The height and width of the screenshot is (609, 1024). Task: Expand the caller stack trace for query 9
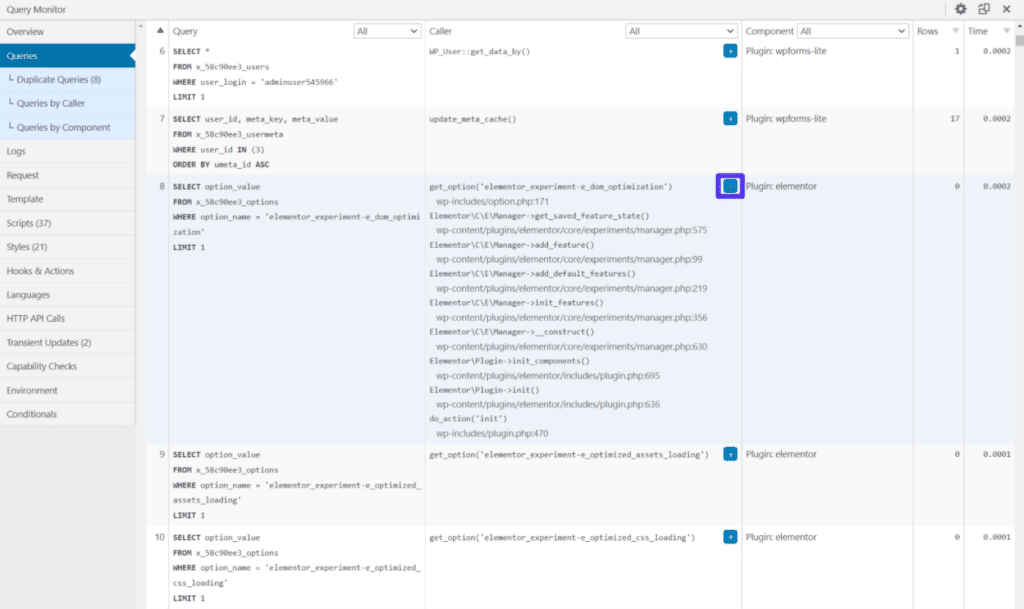(729, 453)
